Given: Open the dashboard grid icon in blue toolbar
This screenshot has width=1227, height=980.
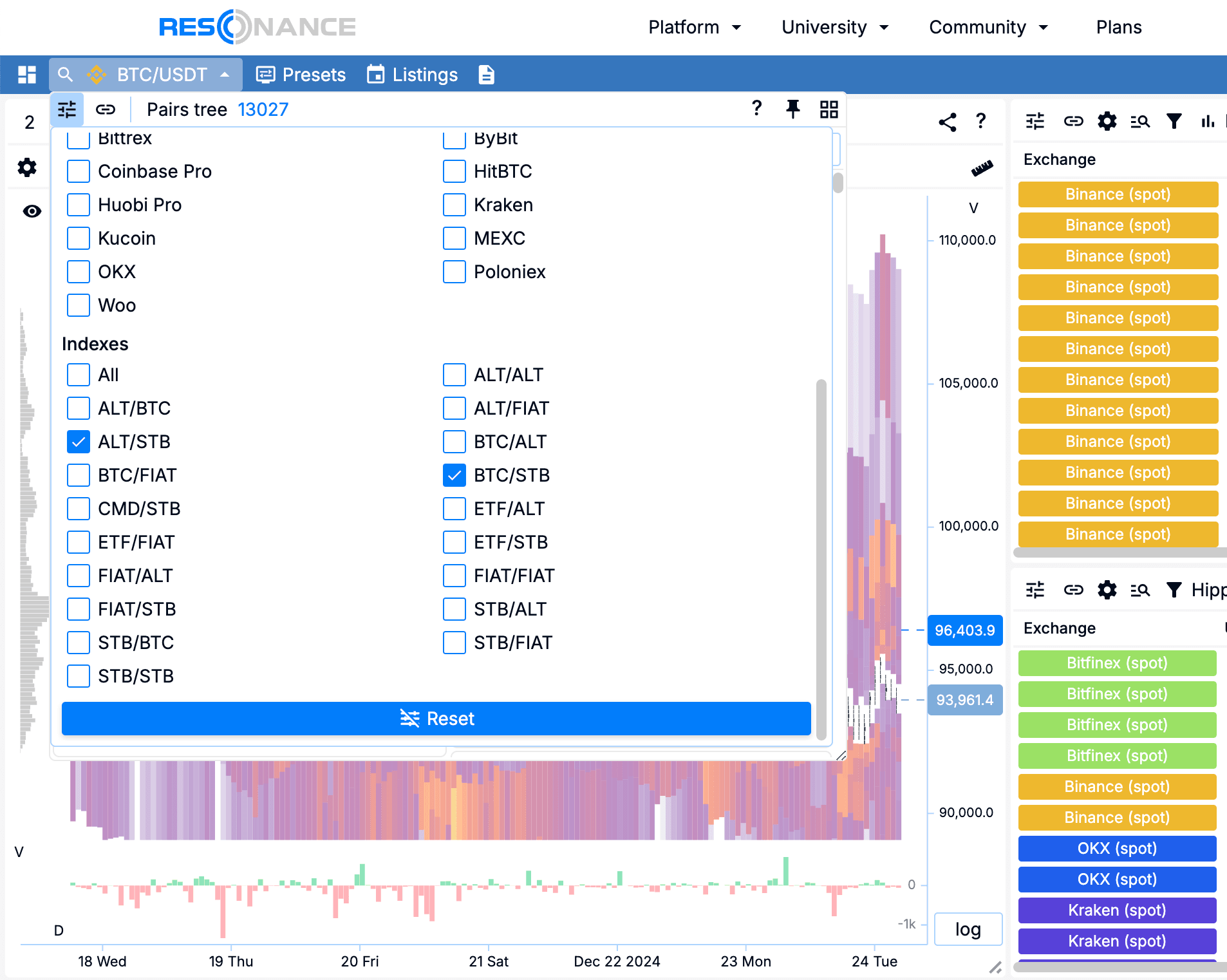Looking at the screenshot, I should [27, 75].
